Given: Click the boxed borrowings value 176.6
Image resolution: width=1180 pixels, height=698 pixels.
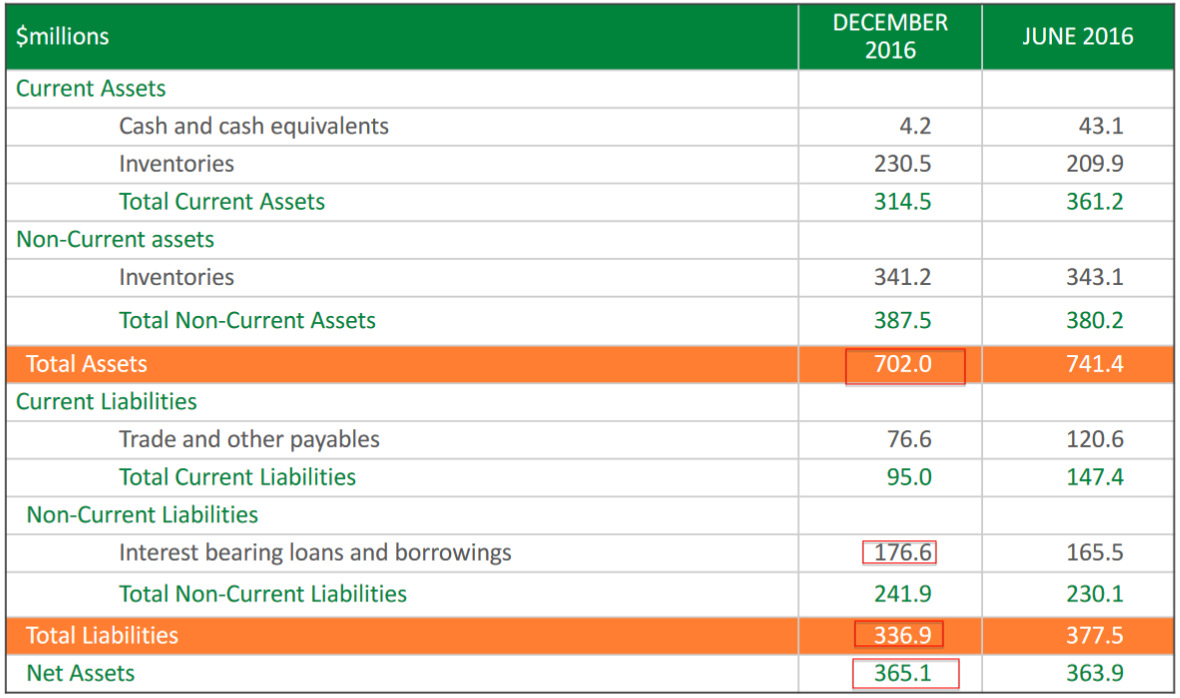Looking at the screenshot, I should point(900,553).
